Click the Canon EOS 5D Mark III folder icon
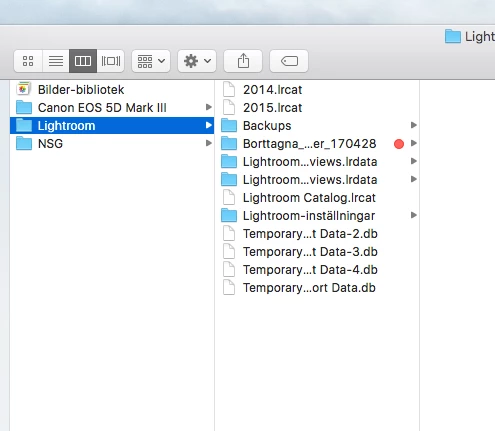495x431 pixels. (24, 107)
